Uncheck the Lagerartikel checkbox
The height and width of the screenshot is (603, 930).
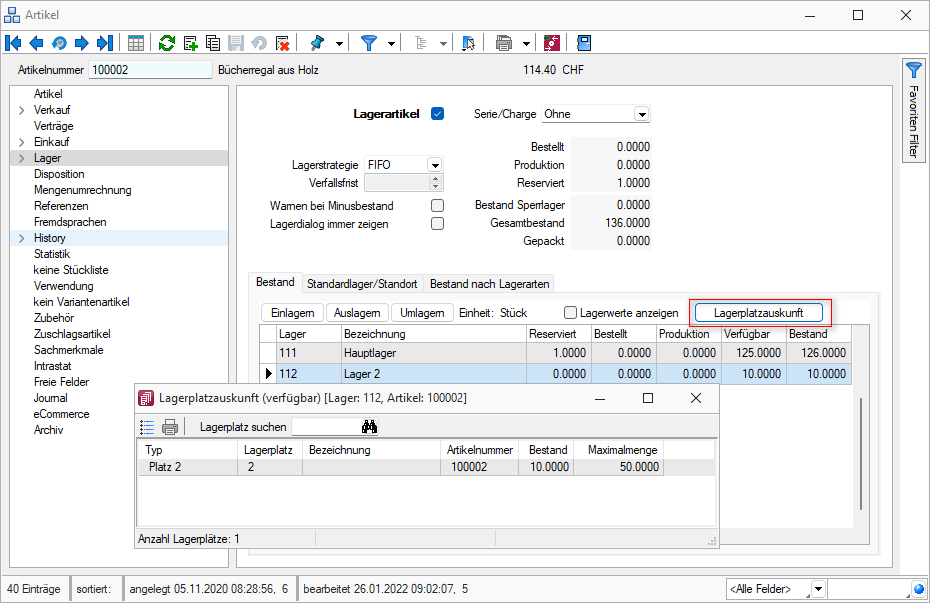tap(437, 114)
